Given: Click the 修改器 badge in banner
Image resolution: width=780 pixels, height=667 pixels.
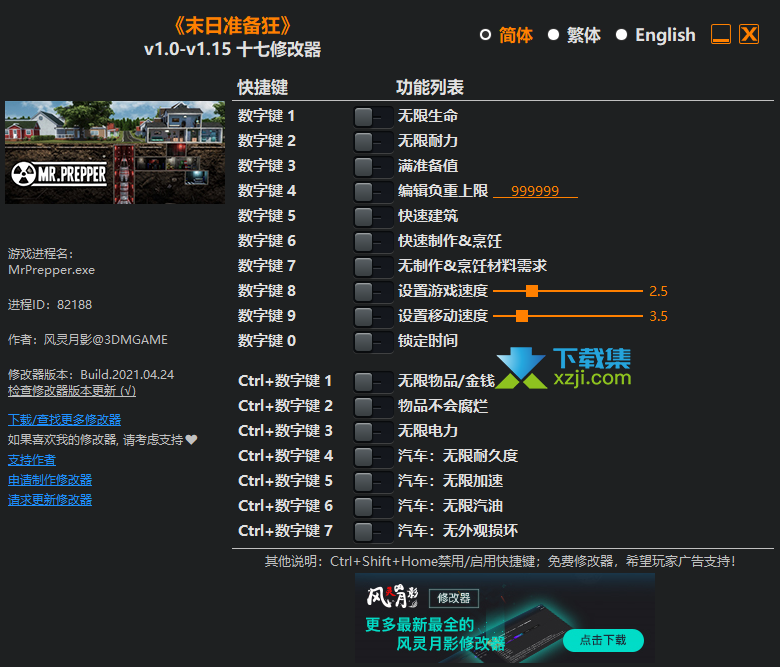Looking at the screenshot, I should pyautogui.click(x=454, y=598).
